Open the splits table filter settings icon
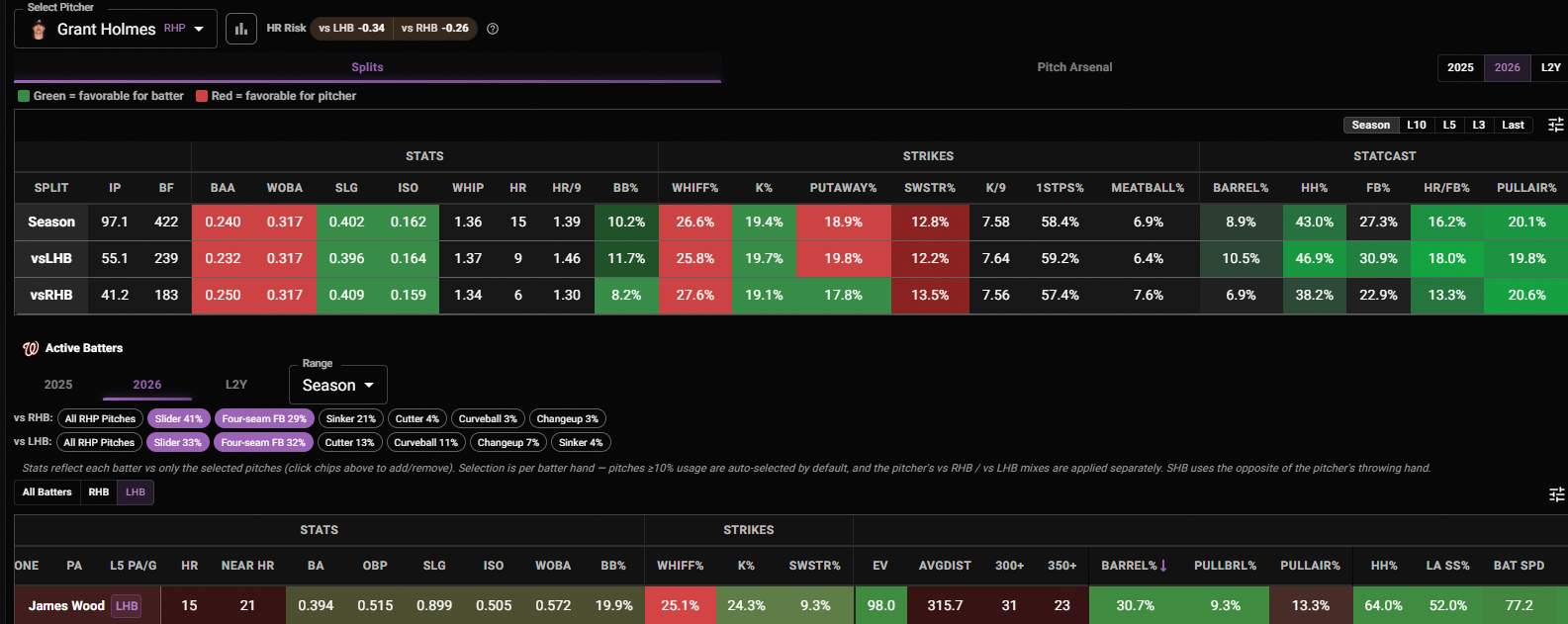 (x=1555, y=125)
